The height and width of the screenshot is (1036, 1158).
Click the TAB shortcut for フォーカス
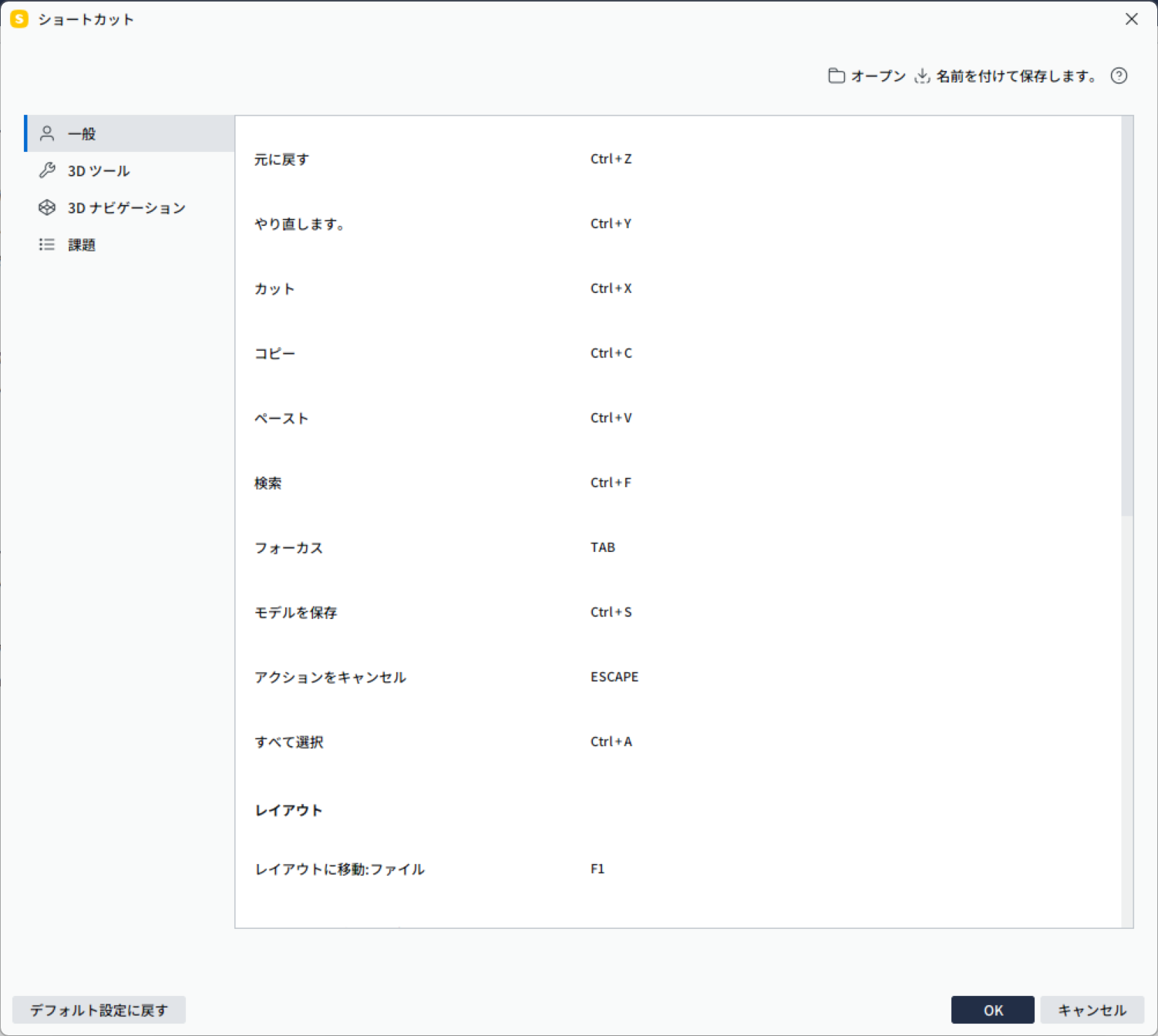[x=602, y=547]
